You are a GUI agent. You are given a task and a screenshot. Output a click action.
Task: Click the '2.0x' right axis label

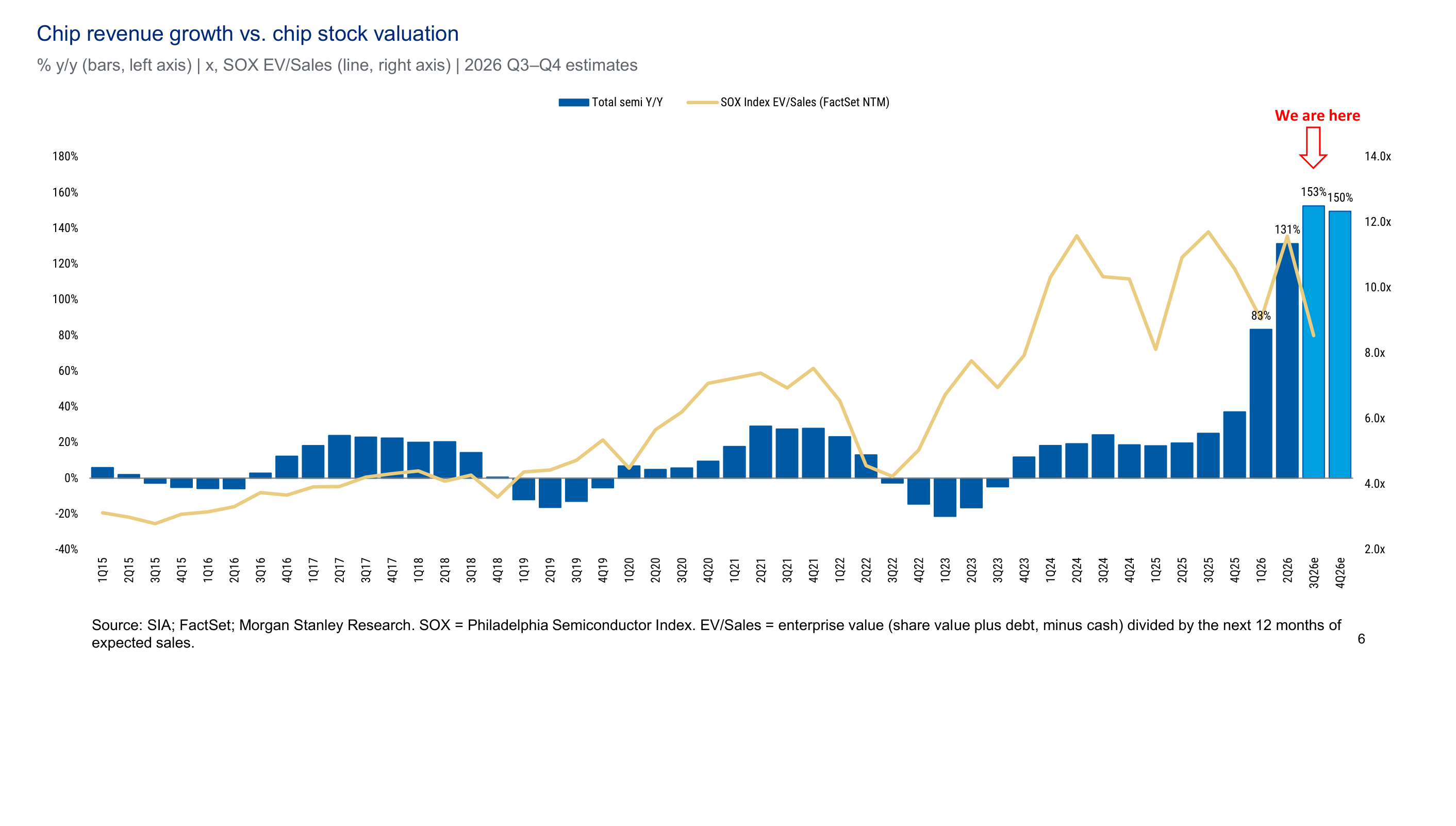(x=1375, y=550)
